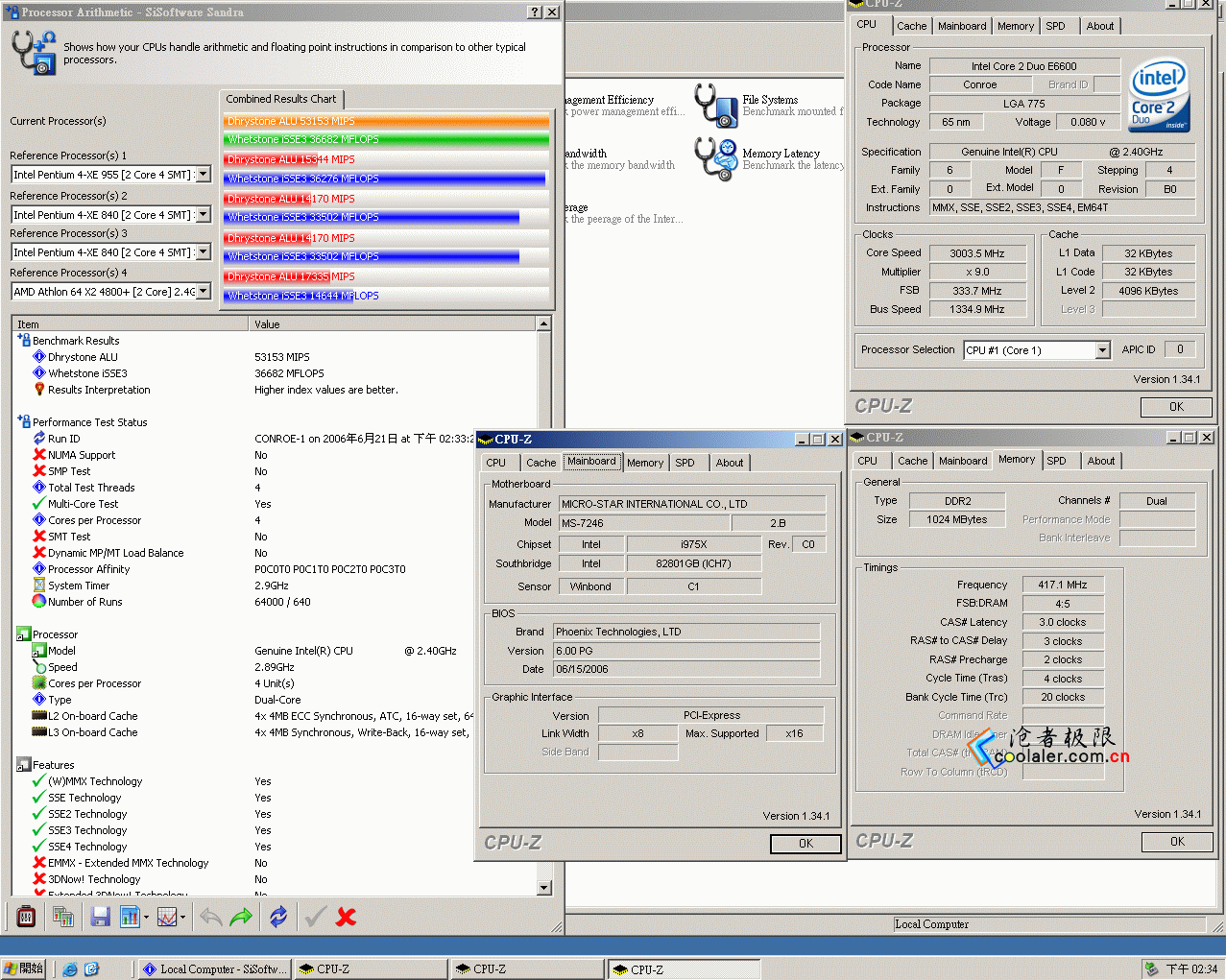Click the grey back arrow icon
This screenshot has height=980, width=1226.
coord(210,917)
